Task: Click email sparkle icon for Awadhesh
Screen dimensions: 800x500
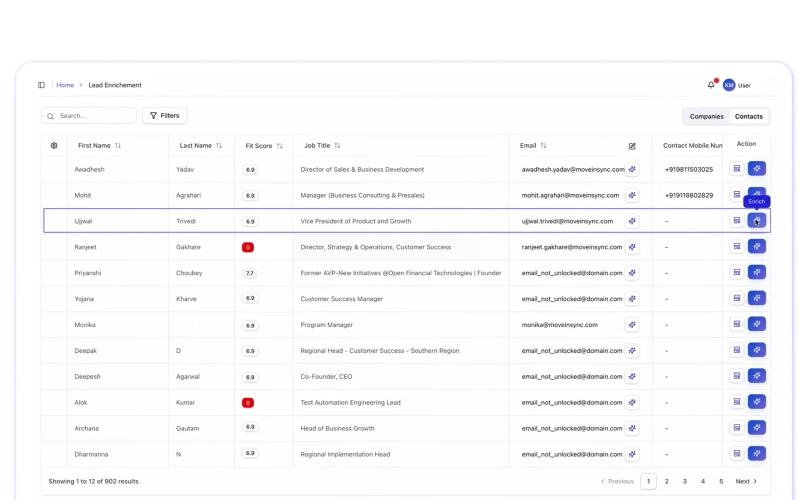Action: click(632, 169)
